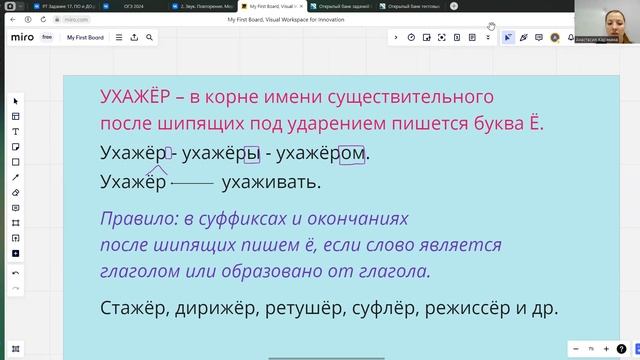Zoom out with the minus button

tap(576, 349)
